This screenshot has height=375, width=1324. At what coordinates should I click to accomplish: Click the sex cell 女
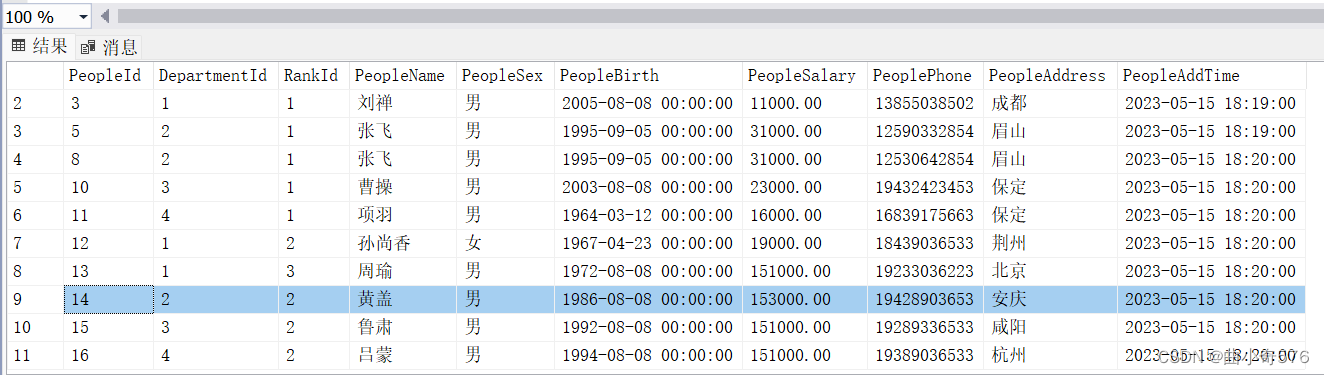pos(506,243)
